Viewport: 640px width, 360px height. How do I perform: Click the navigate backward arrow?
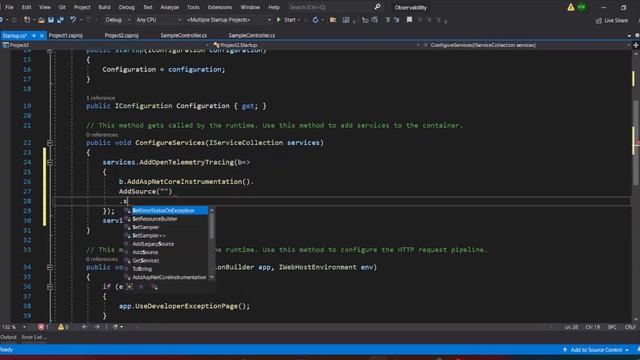[84, 327]
